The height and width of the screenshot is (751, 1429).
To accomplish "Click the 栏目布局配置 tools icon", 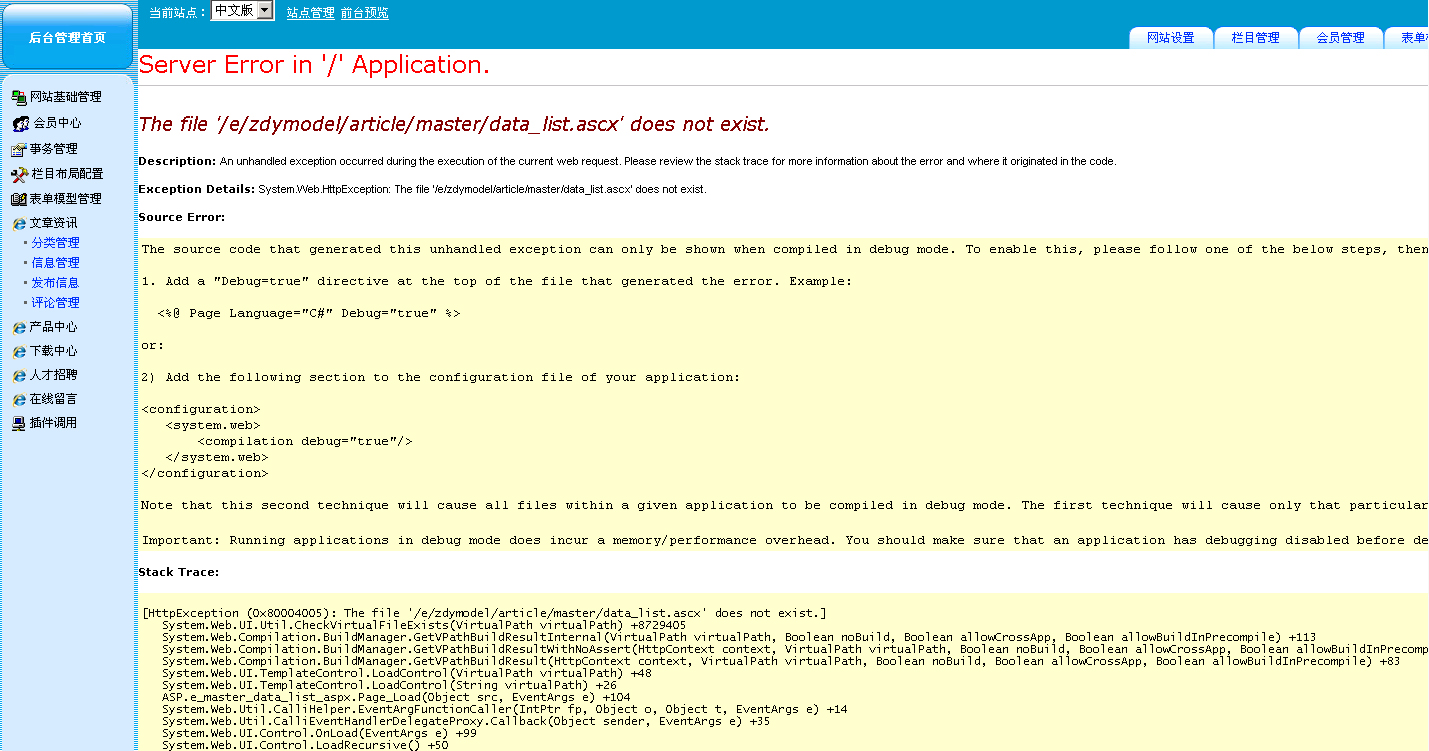I will [19, 174].
